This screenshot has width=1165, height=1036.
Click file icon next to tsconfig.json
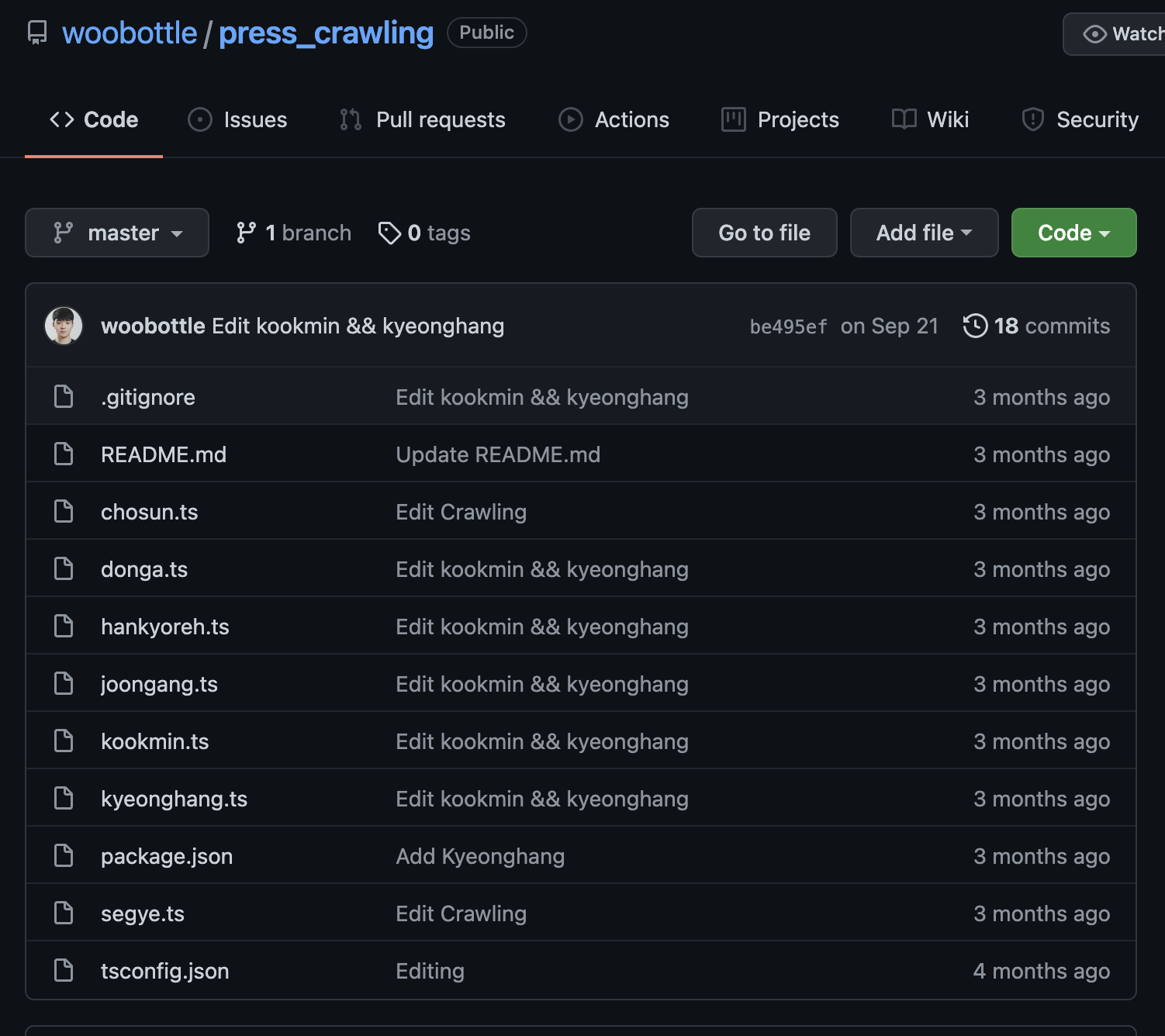click(x=64, y=970)
